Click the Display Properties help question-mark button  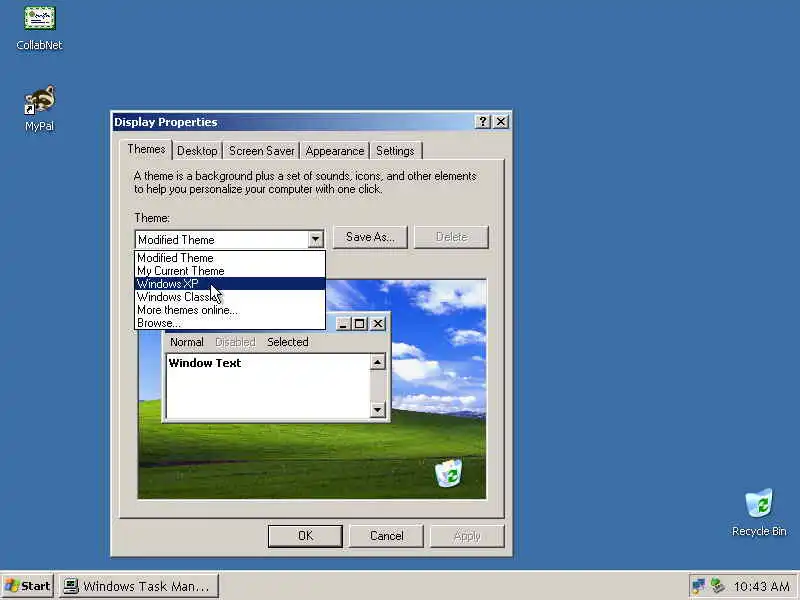pyautogui.click(x=482, y=121)
